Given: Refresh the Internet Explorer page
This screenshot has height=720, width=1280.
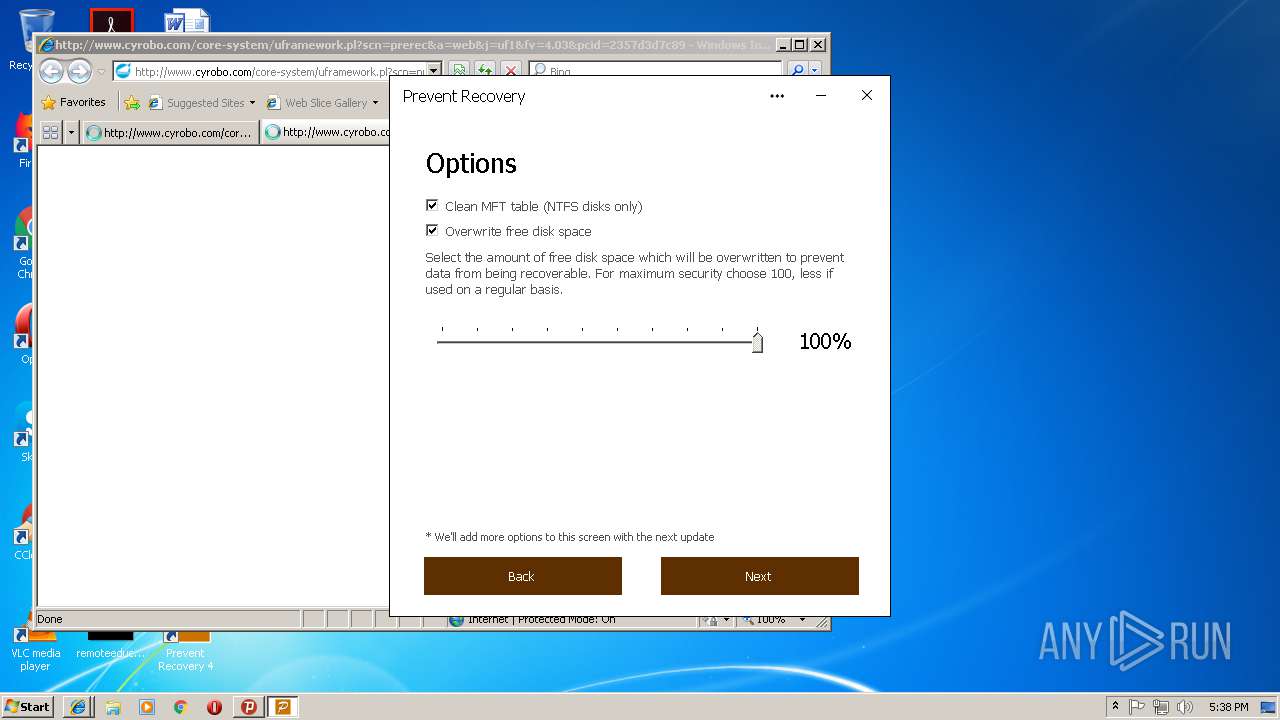Looking at the screenshot, I should pyautogui.click(x=485, y=71).
